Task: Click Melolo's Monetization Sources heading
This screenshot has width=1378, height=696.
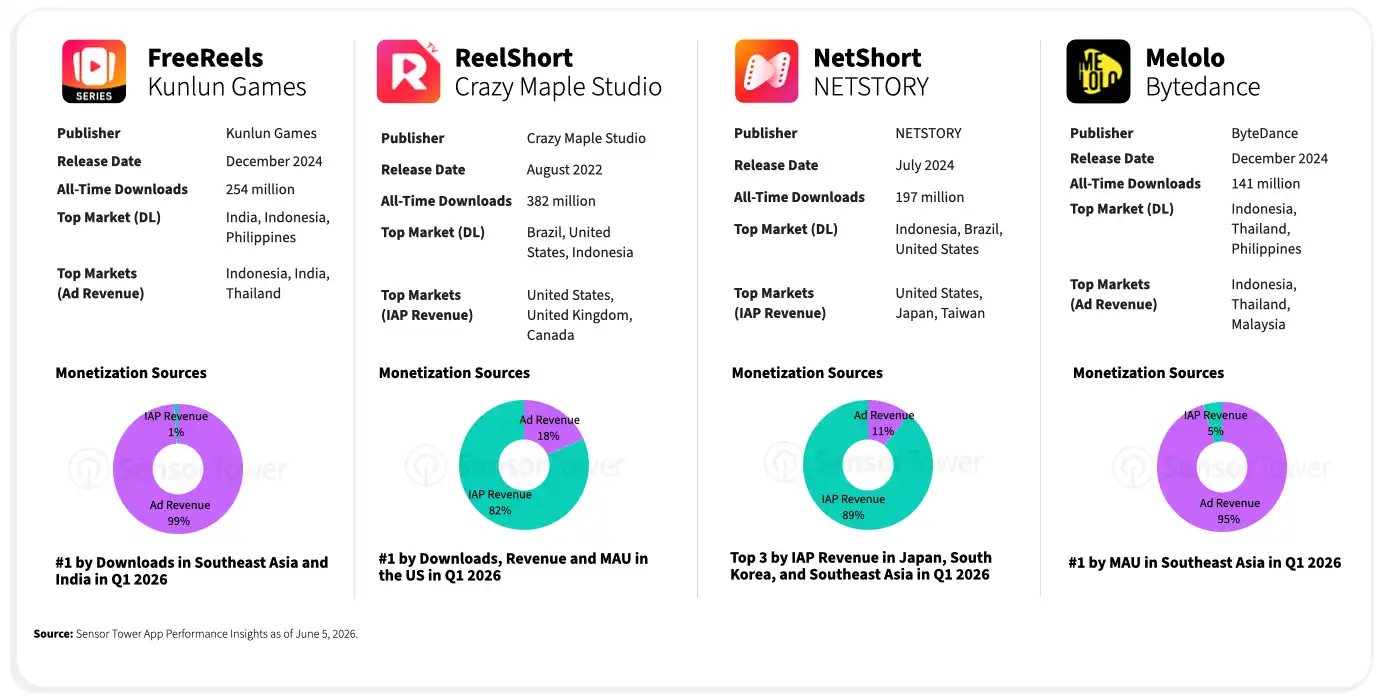Action: click(x=1148, y=373)
